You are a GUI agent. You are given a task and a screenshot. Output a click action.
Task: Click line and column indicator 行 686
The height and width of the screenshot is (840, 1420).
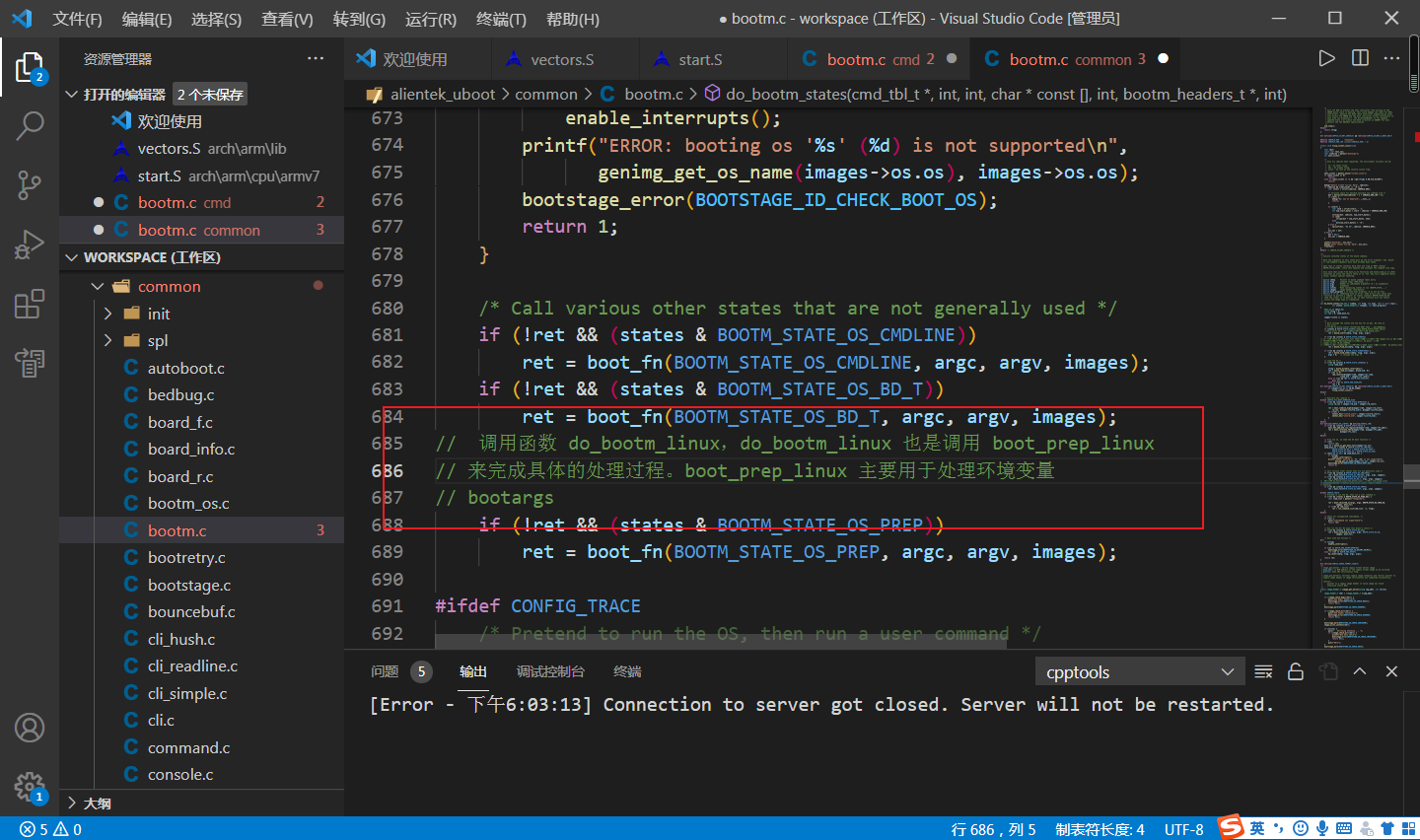click(x=993, y=829)
